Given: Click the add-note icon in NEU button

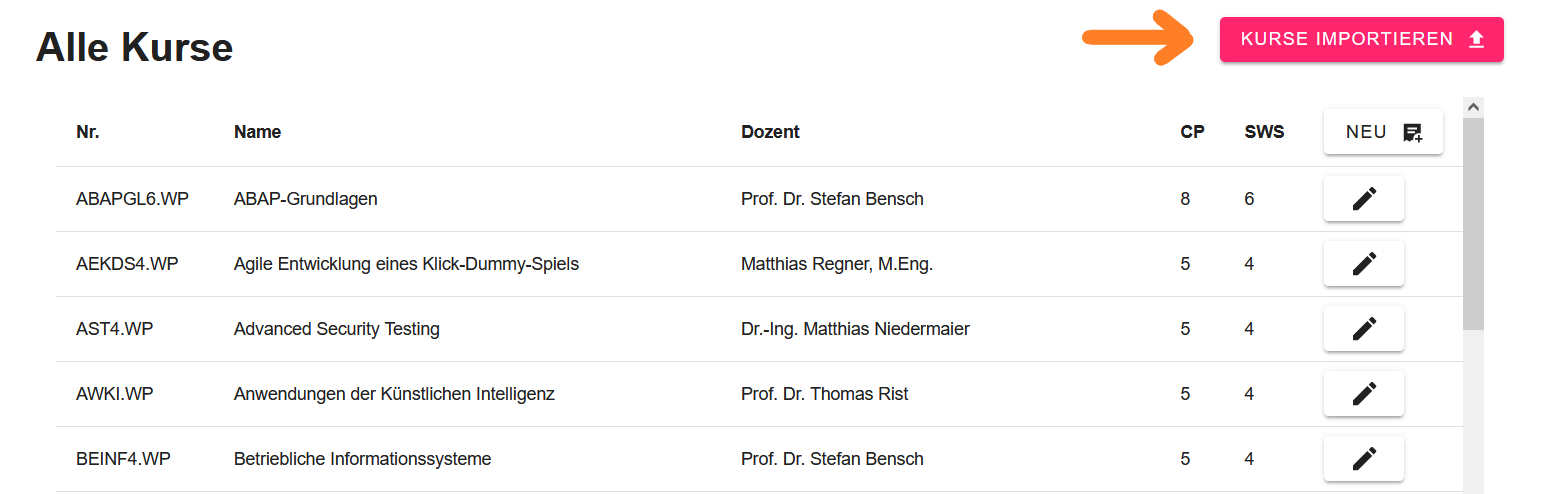Looking at the screenshot, I should coord(1412,133).
